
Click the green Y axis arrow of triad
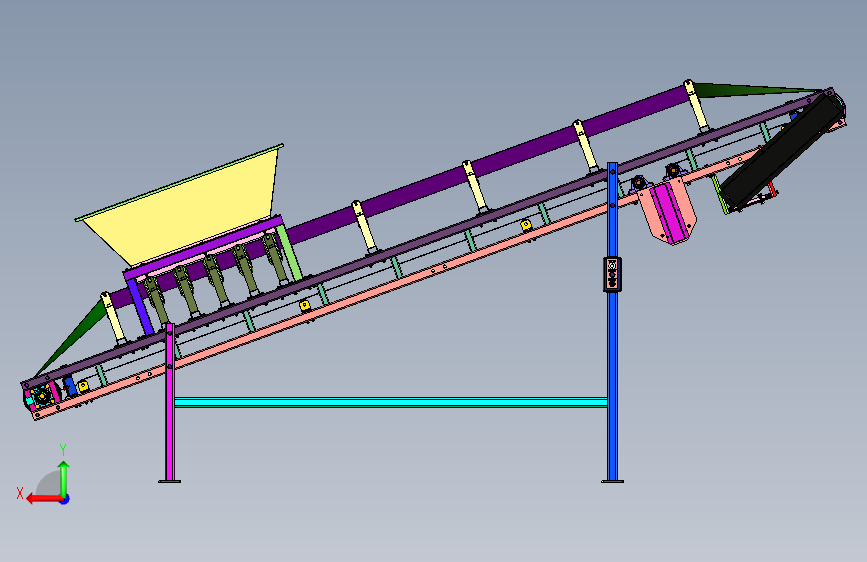coord(64,478)
